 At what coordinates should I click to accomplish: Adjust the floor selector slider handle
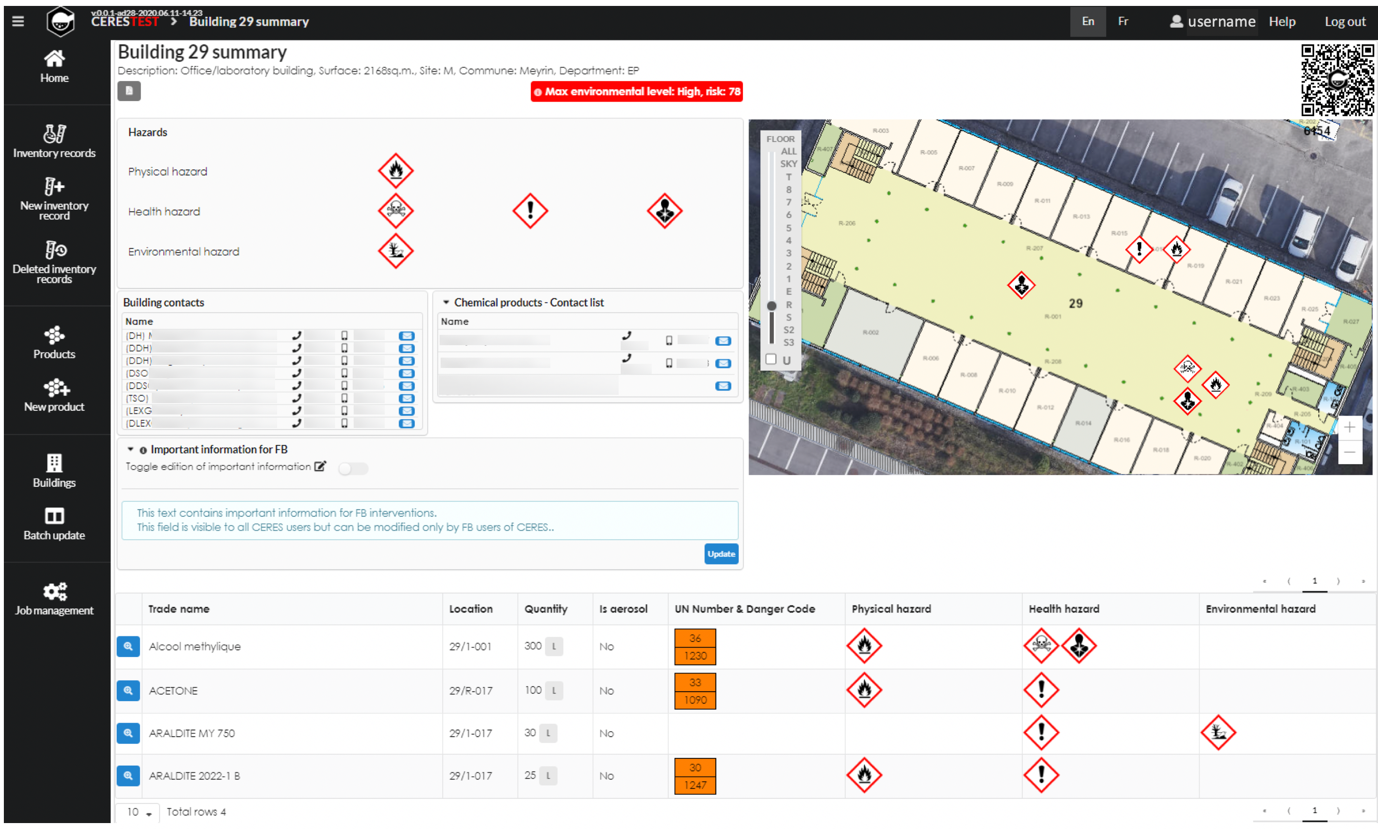click(x=771, y=306)
